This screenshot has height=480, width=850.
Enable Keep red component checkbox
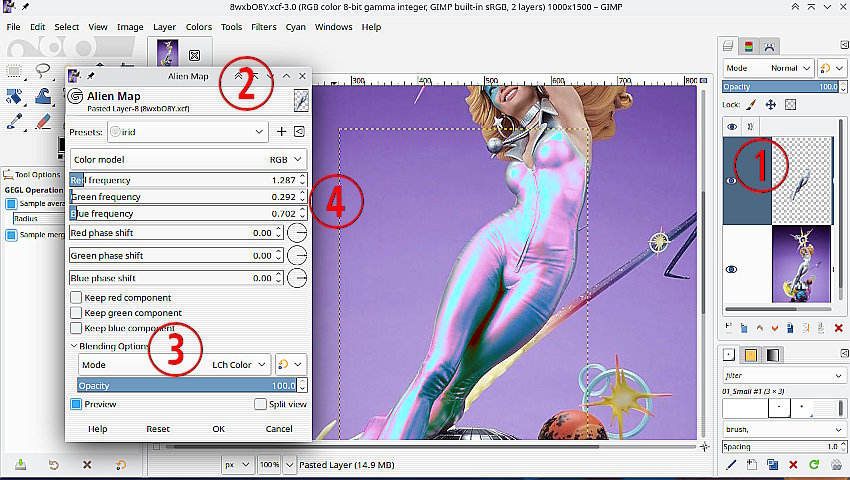[76, 297]
